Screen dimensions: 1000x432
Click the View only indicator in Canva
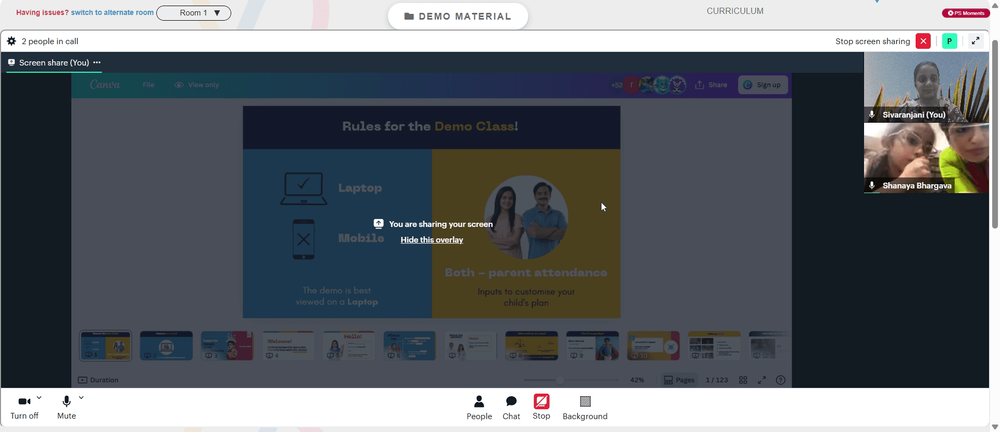coord(196,85)
